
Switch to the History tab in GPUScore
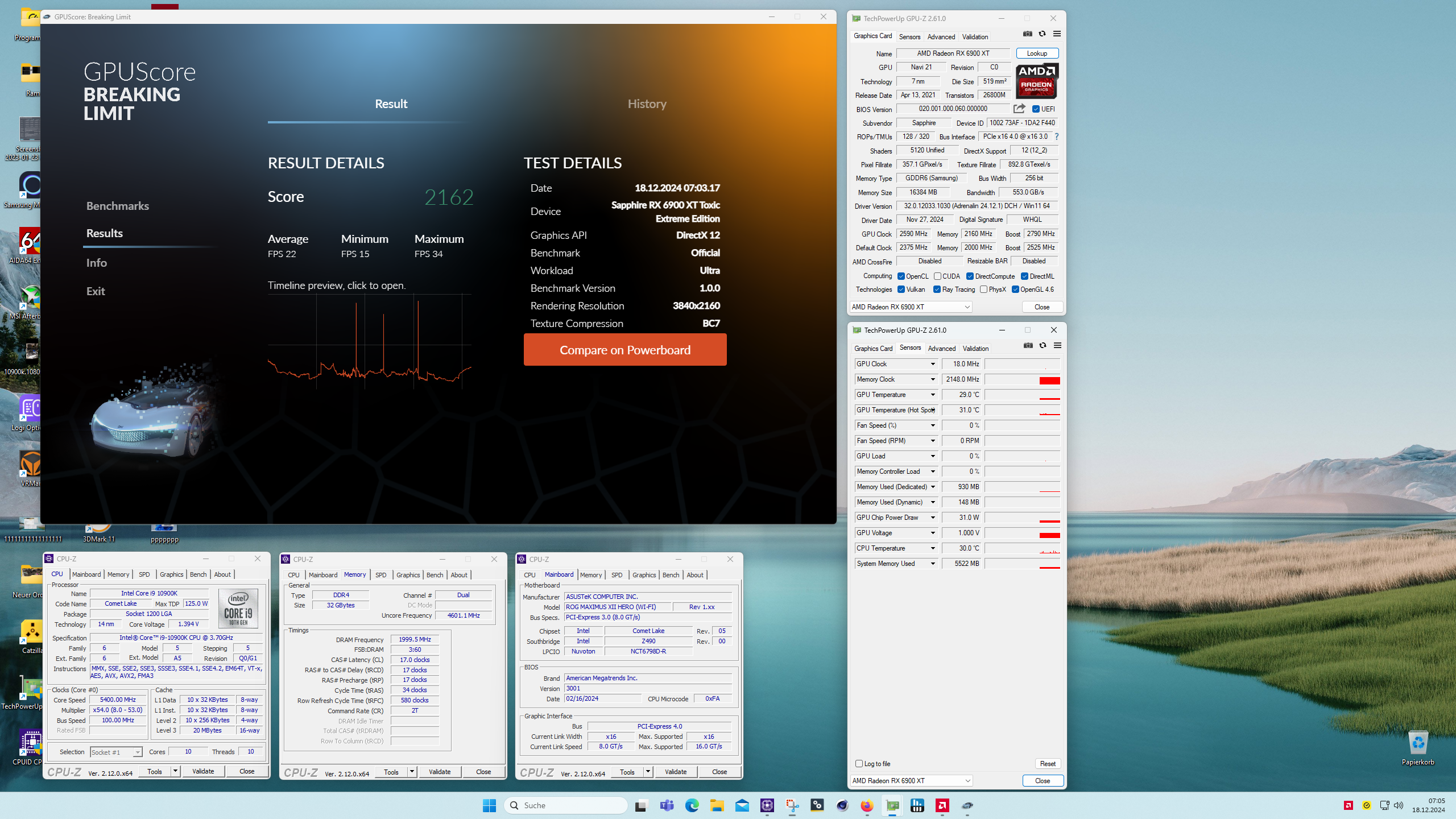[647, 104]
